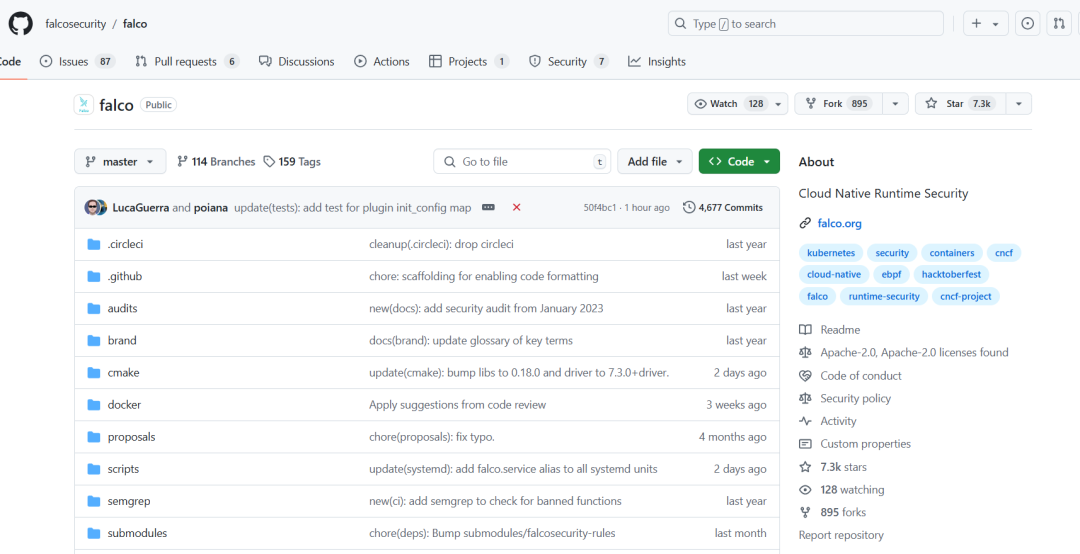This screenshot has height=554, width=1080.
Task: Open the green Code dropdown button
Action: [x=739, y=161]
